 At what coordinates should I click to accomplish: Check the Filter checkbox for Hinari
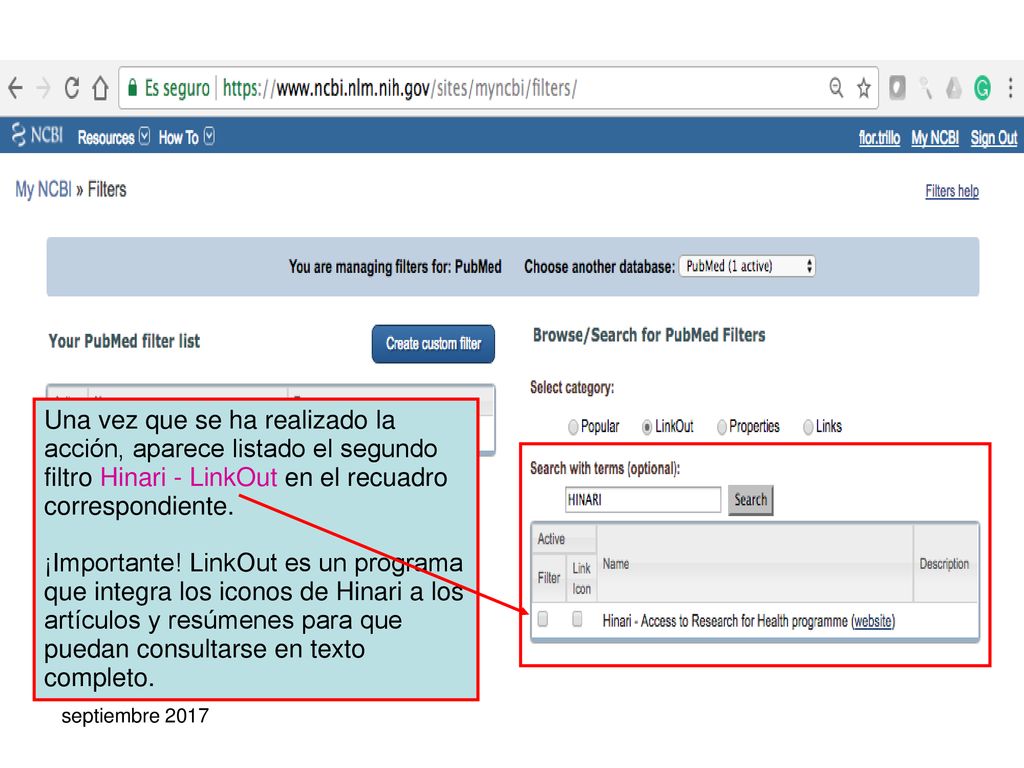tap(543, 619)
